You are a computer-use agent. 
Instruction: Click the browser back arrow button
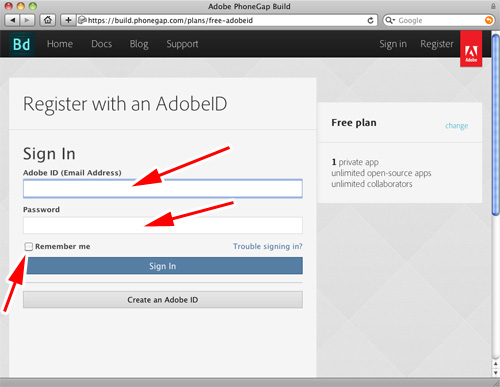pos(13,20)
